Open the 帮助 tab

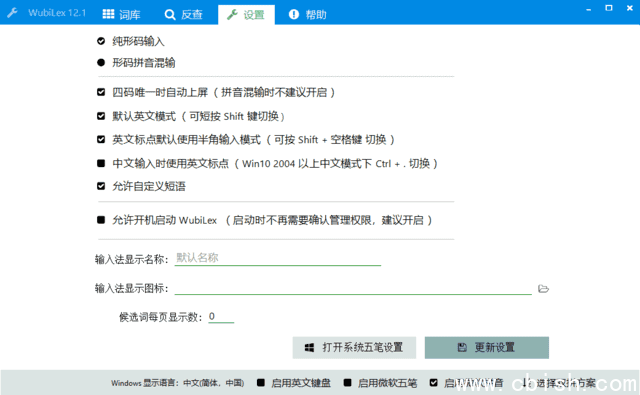[x=307, y=15]
